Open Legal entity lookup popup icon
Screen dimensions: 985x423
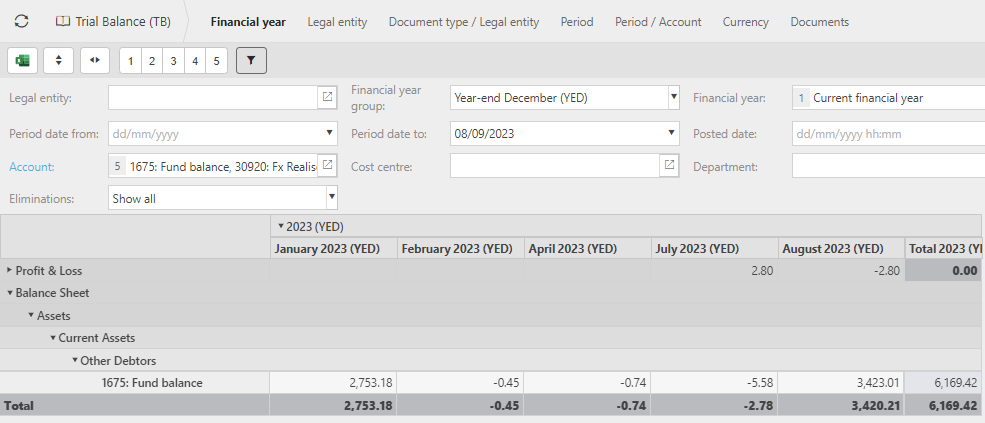327,97
